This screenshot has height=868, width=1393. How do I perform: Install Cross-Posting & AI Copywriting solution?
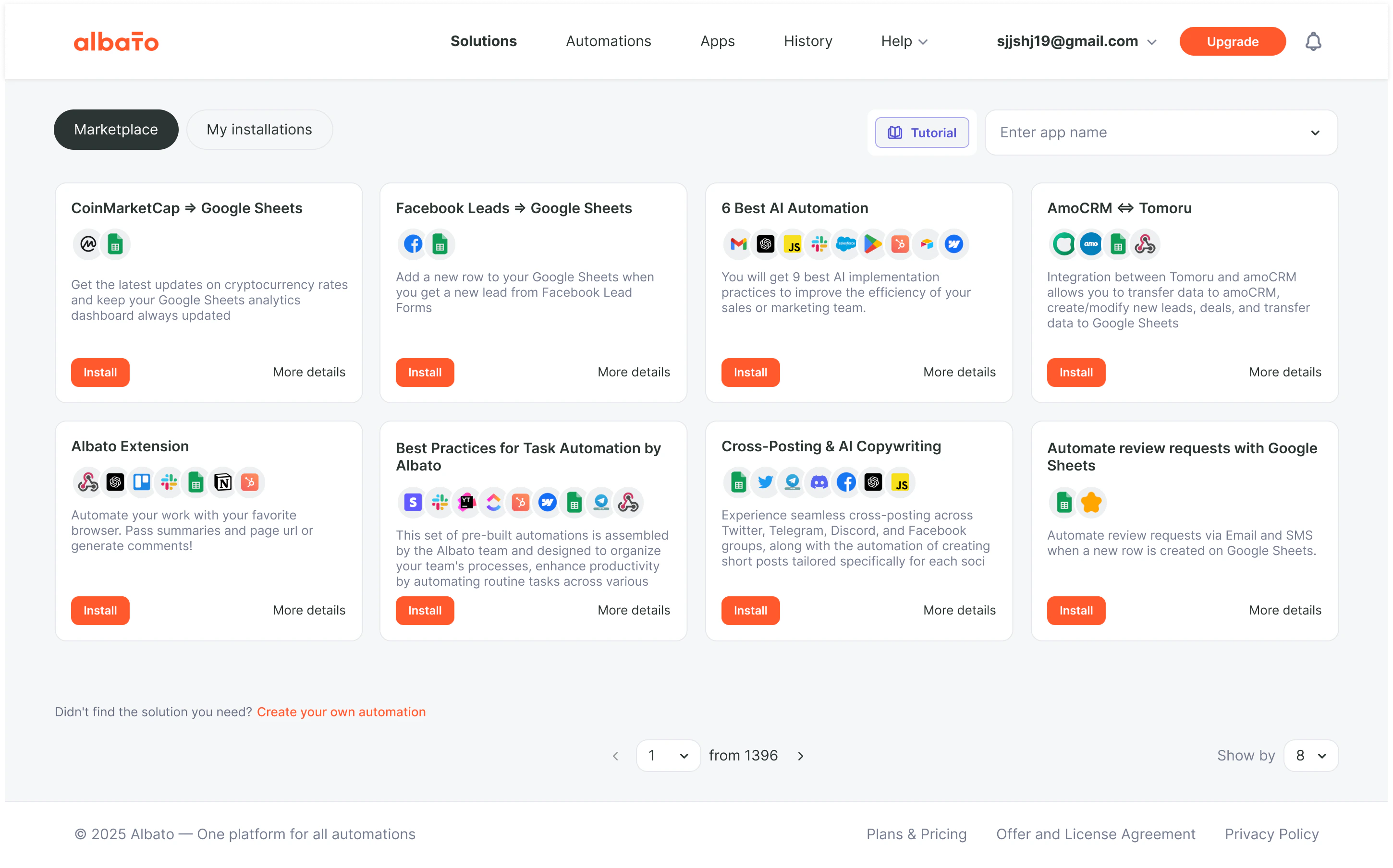click(750, 611)
